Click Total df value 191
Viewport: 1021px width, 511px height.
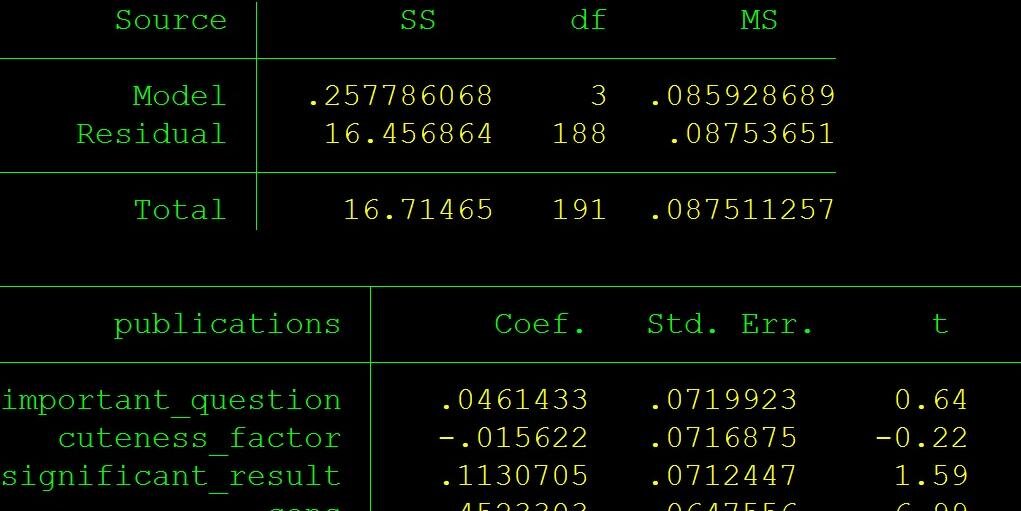[579, 210]
